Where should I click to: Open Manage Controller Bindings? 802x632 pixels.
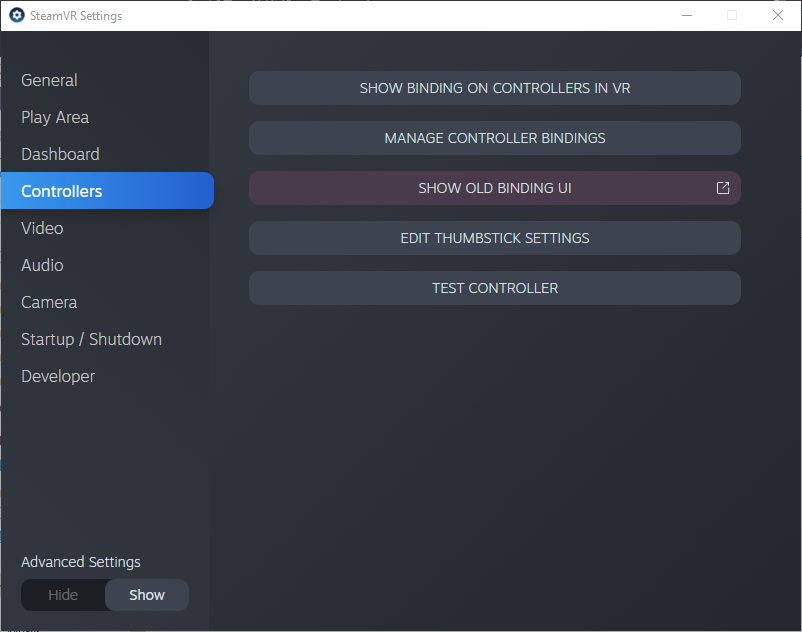click(495, 138)
